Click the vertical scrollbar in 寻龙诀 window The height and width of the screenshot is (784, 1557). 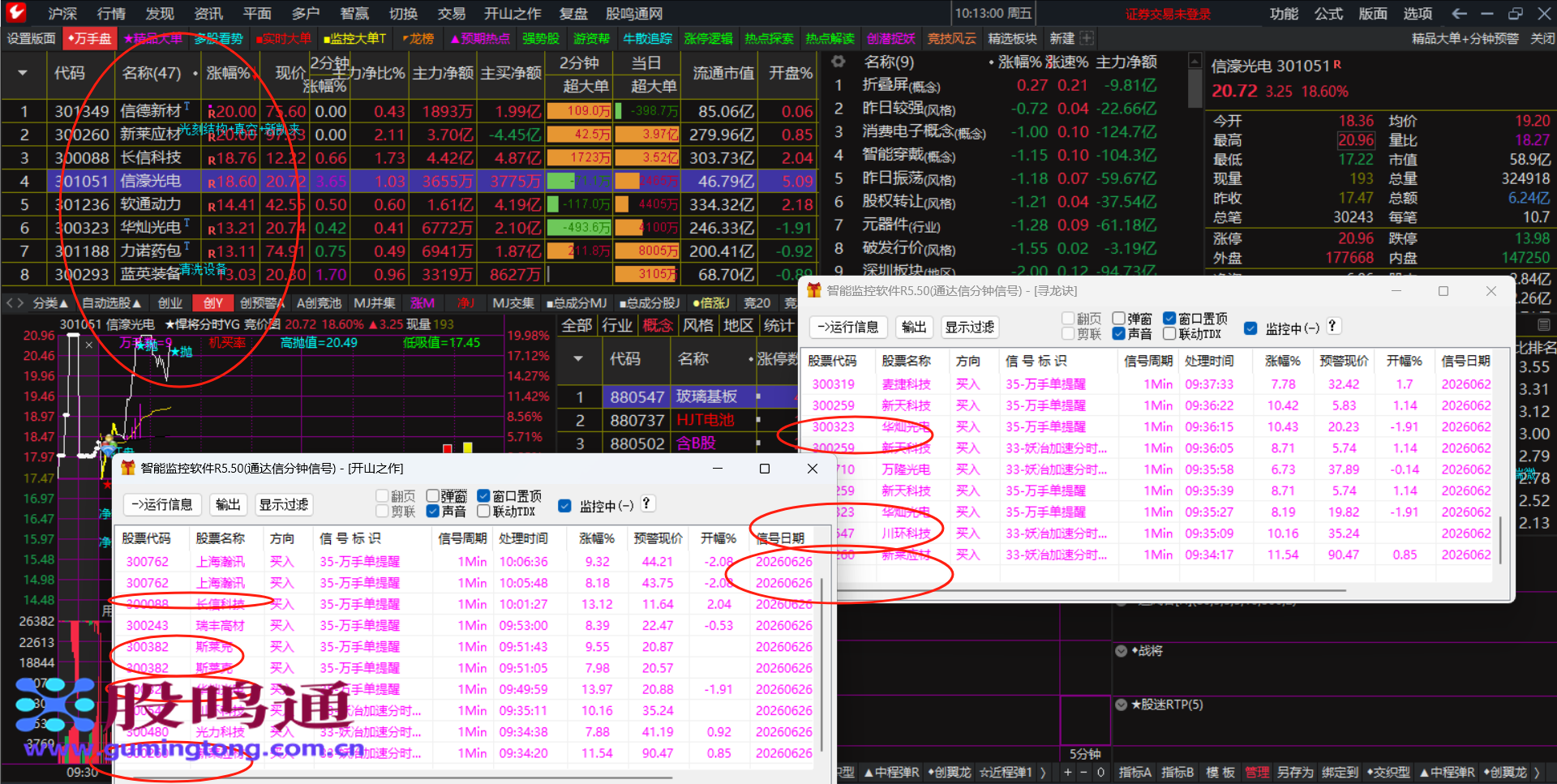1499,539
